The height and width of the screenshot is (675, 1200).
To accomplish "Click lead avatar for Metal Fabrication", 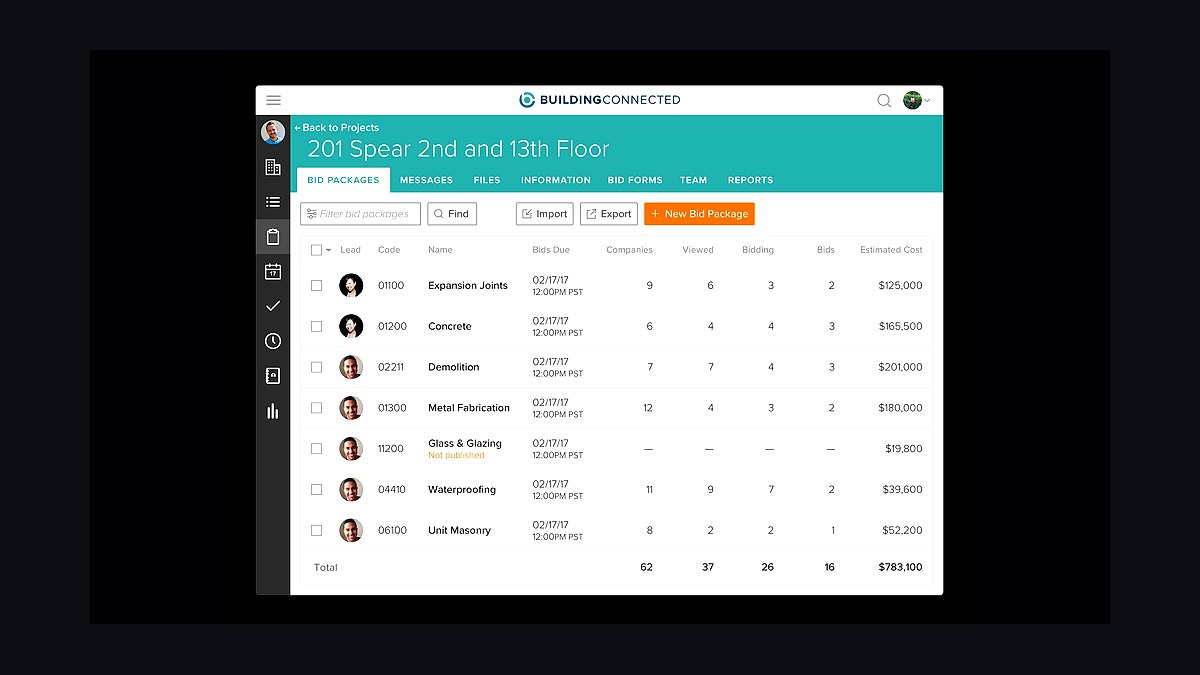I will (x=351, y=408).
